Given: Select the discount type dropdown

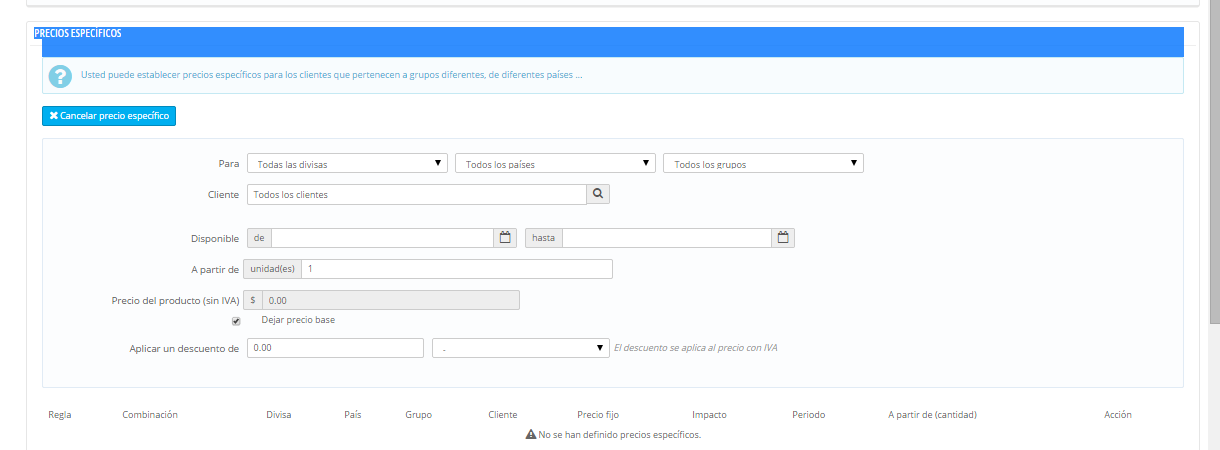Looking at the screenshot, I should tap(520, 348).
